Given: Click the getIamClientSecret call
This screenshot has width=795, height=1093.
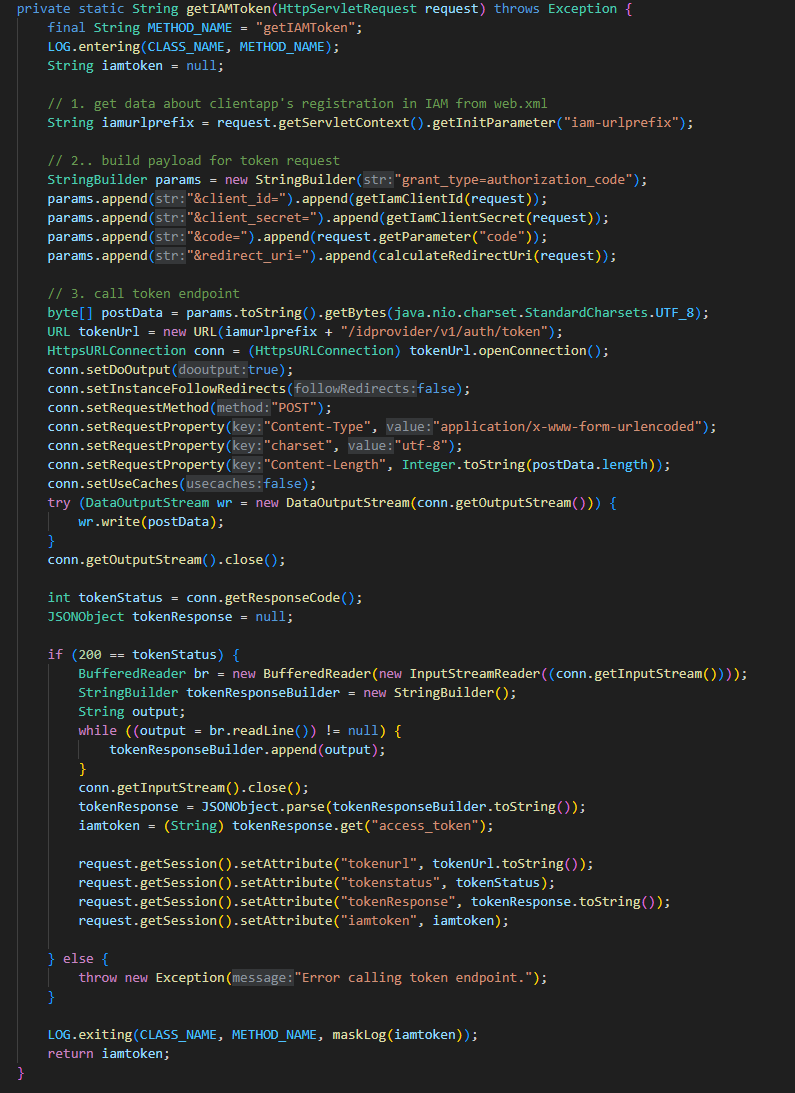Looking at the screenshot, I should pyautogui.click(x=455, y=217).
